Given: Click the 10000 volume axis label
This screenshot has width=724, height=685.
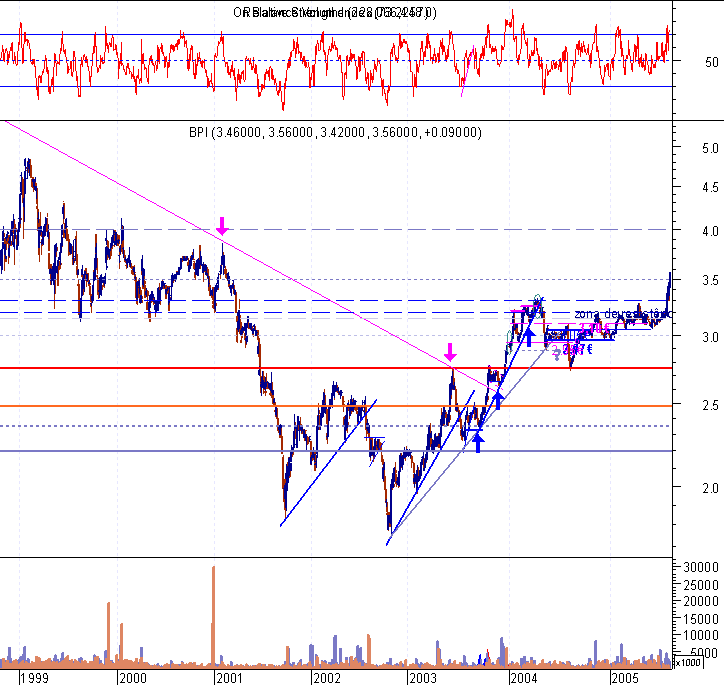Looking at the screenshot, I should click(701, 636).
